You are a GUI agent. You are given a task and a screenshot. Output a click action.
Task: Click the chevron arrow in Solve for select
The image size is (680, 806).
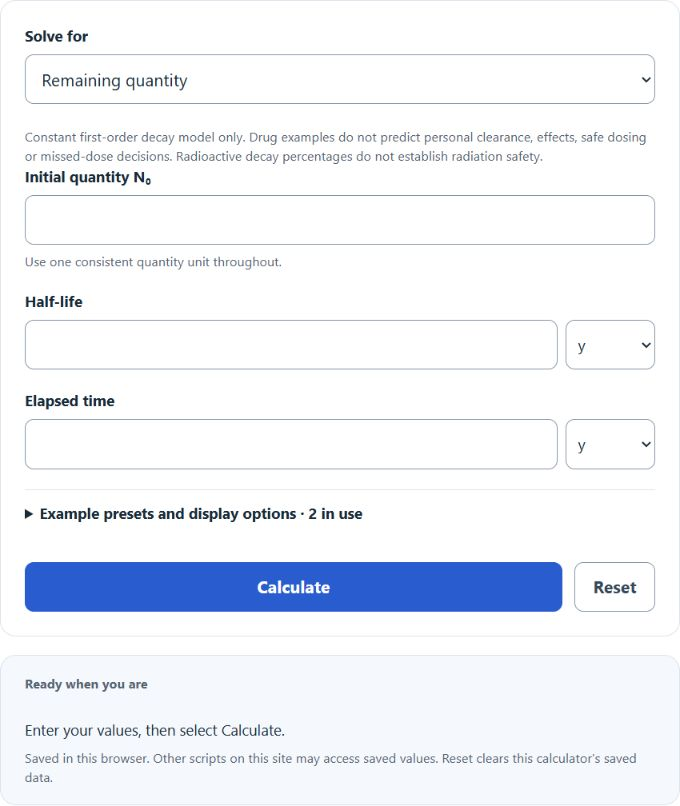[646, 80]
